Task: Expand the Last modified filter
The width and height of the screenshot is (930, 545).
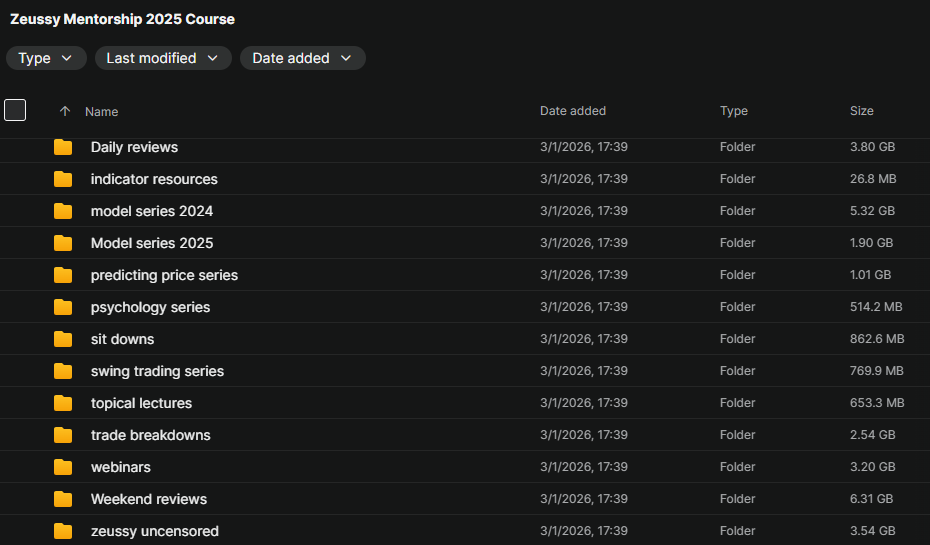Action: click(163, 58)
